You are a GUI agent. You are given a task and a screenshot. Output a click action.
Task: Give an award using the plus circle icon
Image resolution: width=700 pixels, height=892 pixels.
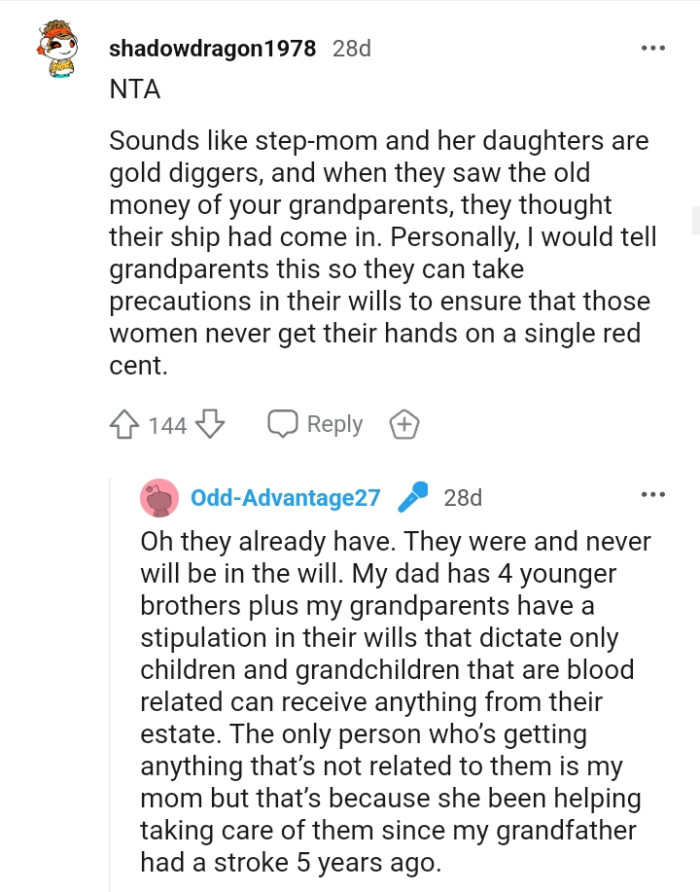(405, 424)
